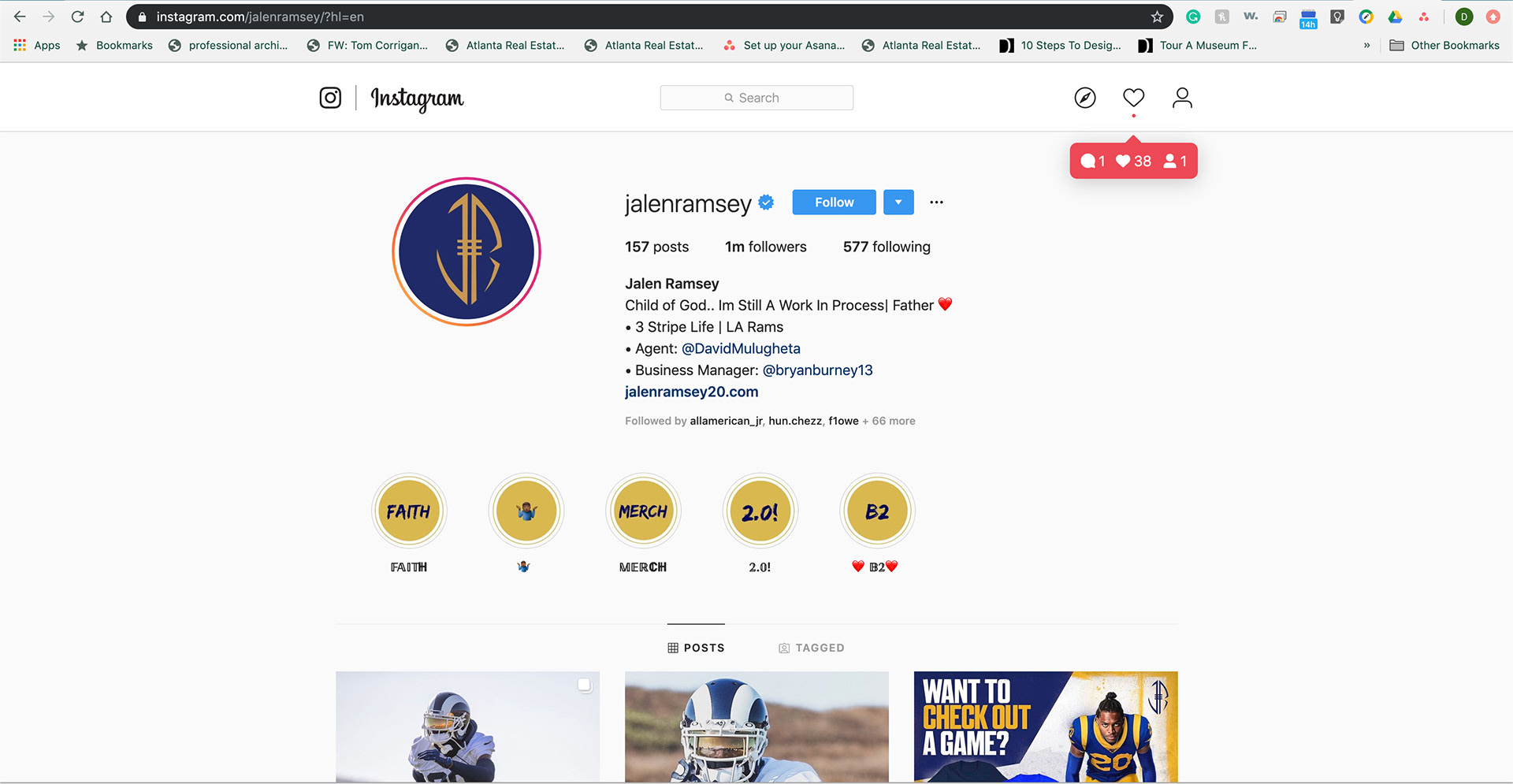This screenshot has height=784, width=1513.
Task: Click the Instagram search field
Action: click(756, 98)
